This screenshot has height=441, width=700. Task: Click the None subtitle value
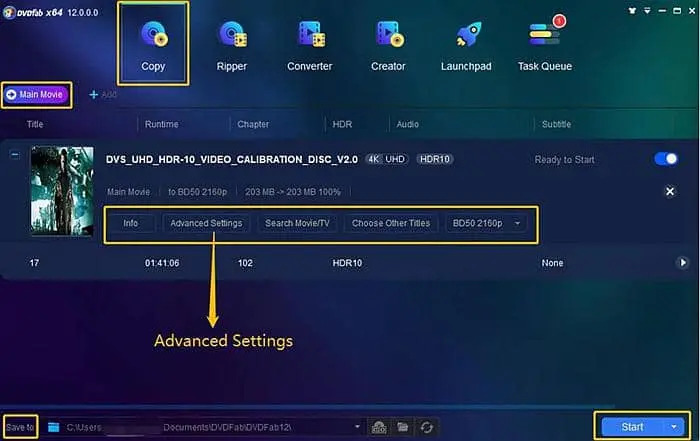point(552,263)
